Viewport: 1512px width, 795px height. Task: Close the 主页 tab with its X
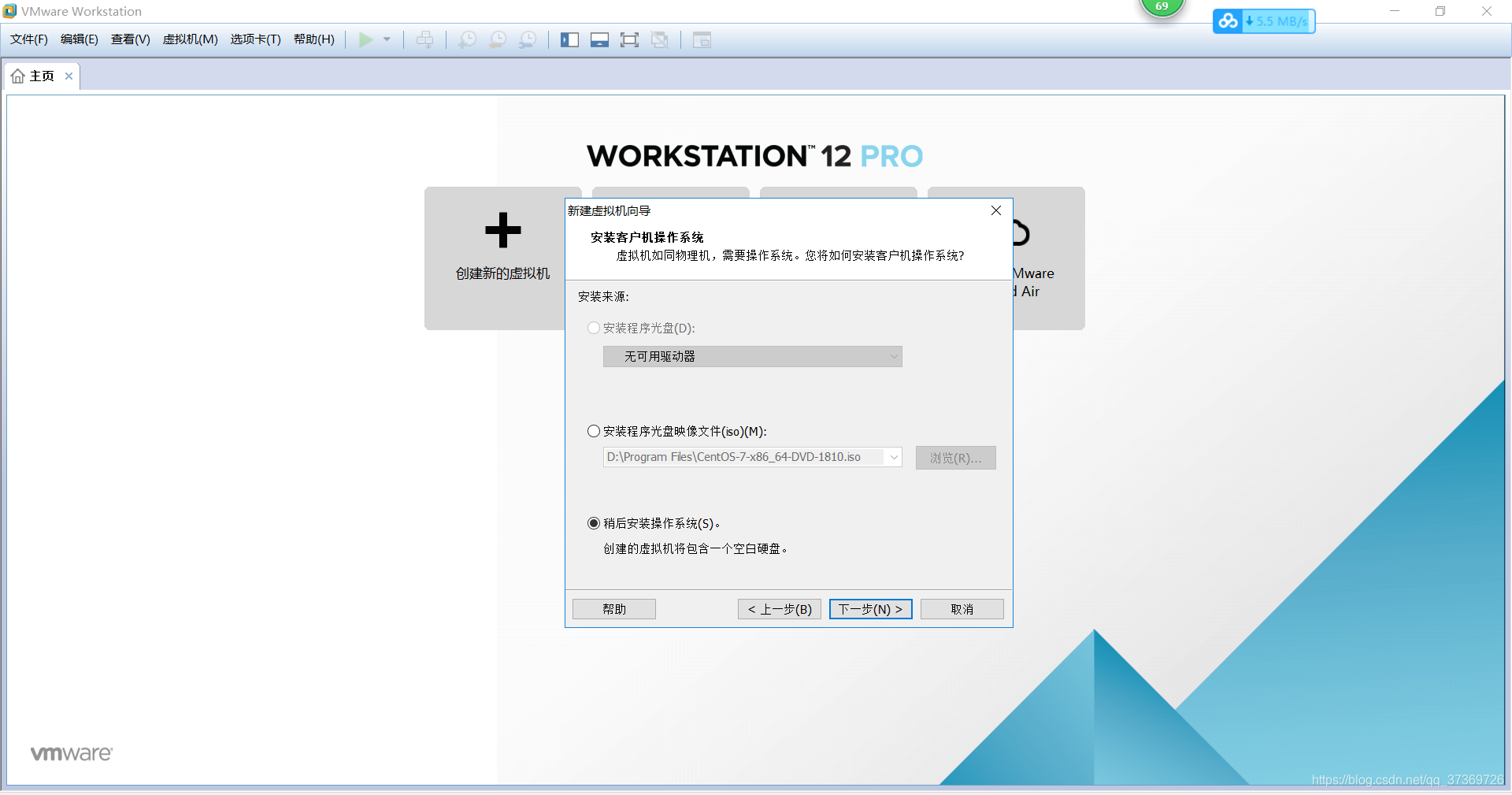pyautogui.click(x=69, y=76)
